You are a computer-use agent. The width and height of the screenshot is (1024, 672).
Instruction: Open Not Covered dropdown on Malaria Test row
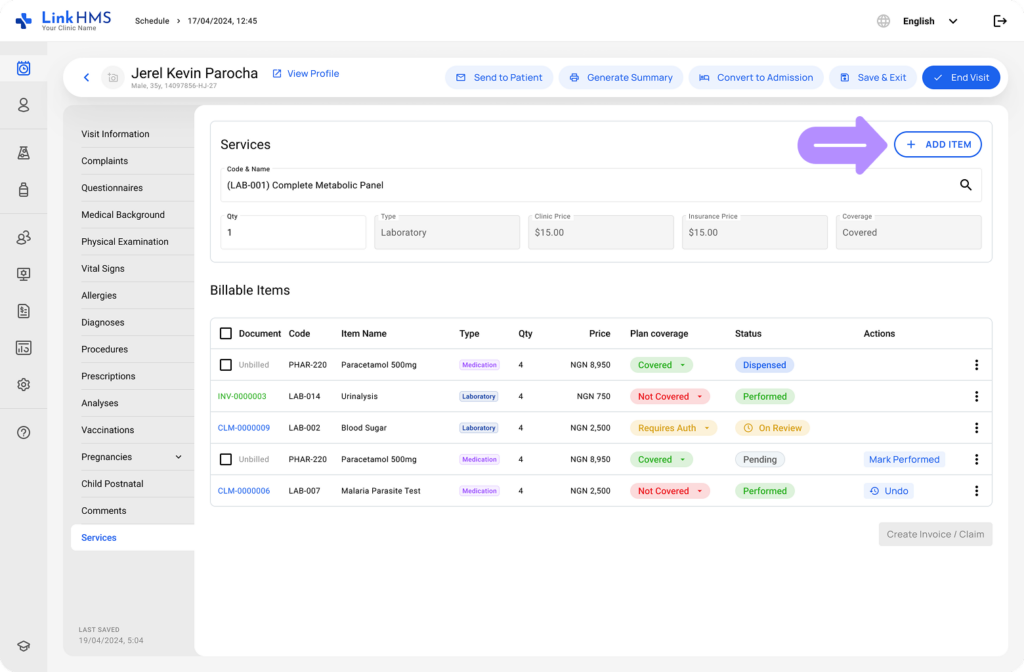(669, 491)
